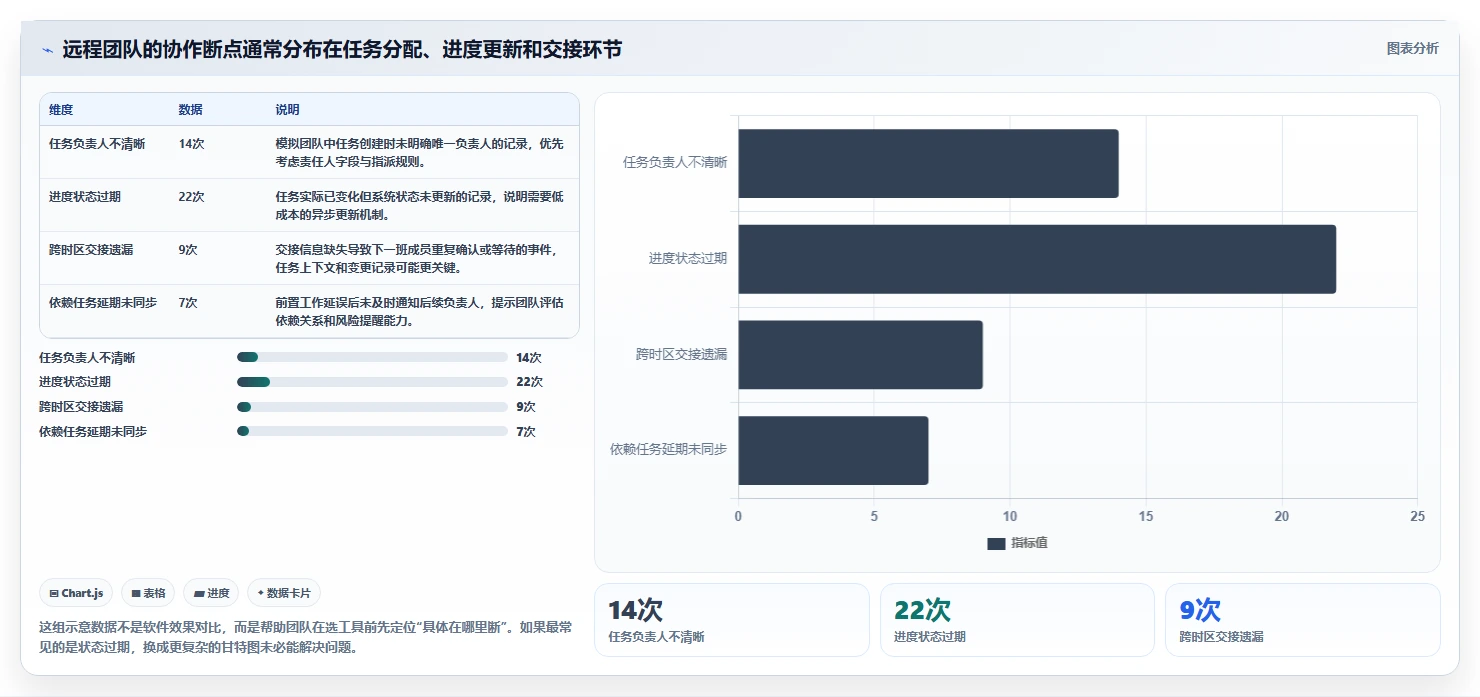Click 任务负责人不清晰 in the table's first row
Image resolution: width=1480 pixels, height=697 pixels.
click(x=97, y=144)
